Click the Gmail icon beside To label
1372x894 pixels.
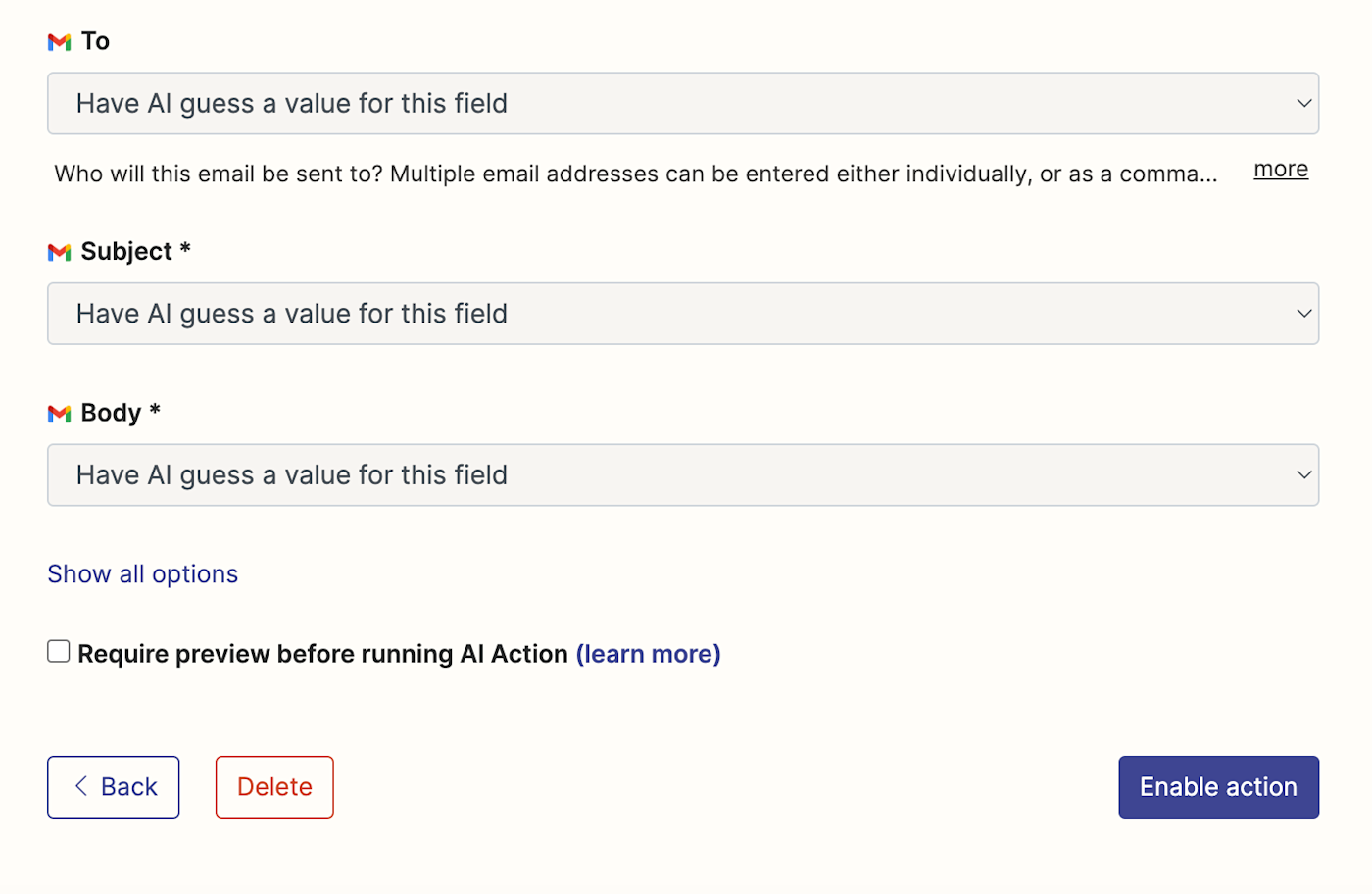tap(59, 42)
